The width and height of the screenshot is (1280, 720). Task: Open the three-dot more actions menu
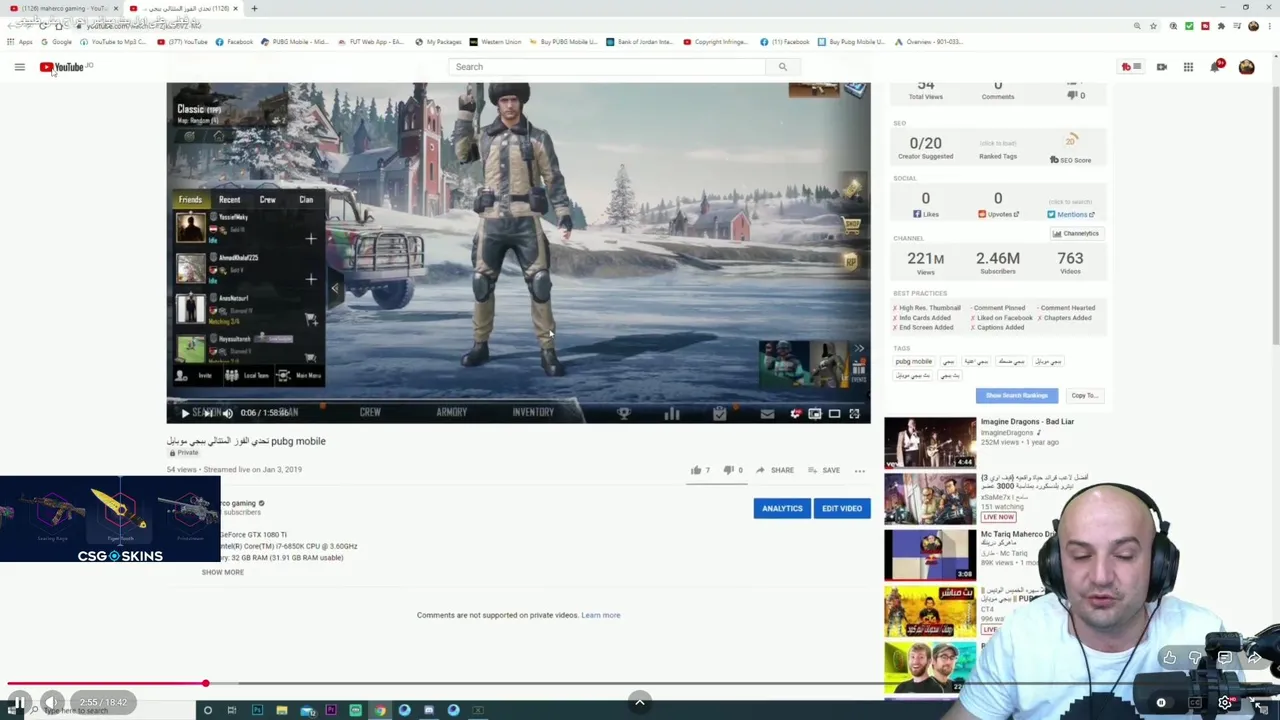pyautogui.click(x=860, y=470)
